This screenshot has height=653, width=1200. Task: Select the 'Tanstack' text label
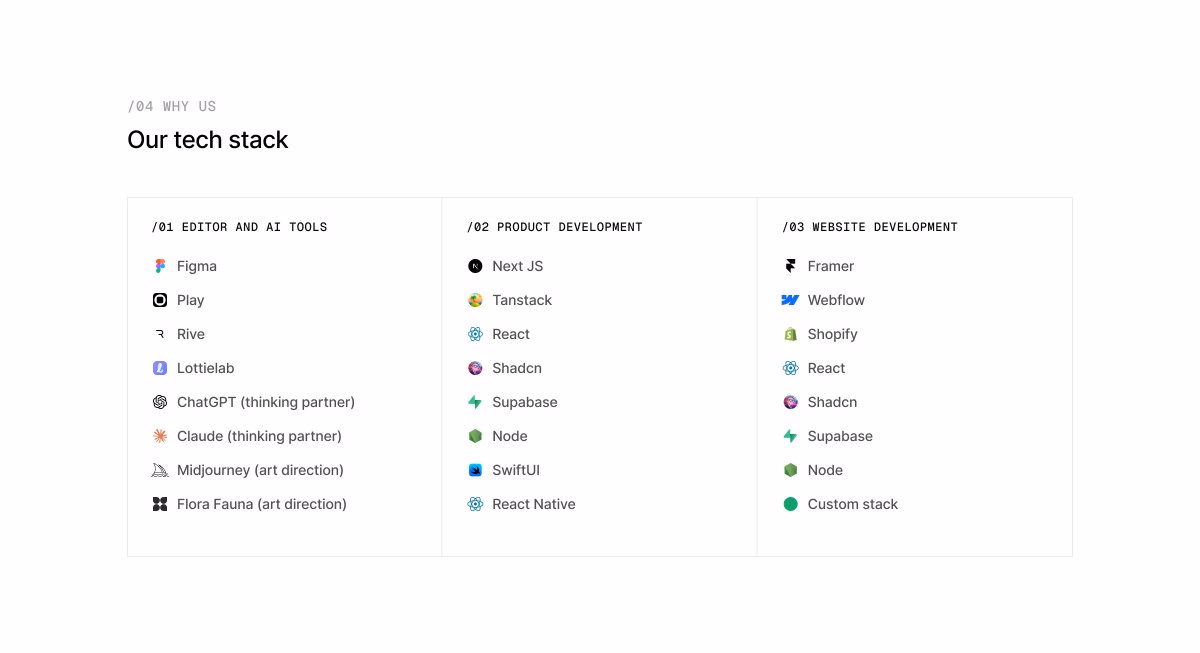(522, 300)
